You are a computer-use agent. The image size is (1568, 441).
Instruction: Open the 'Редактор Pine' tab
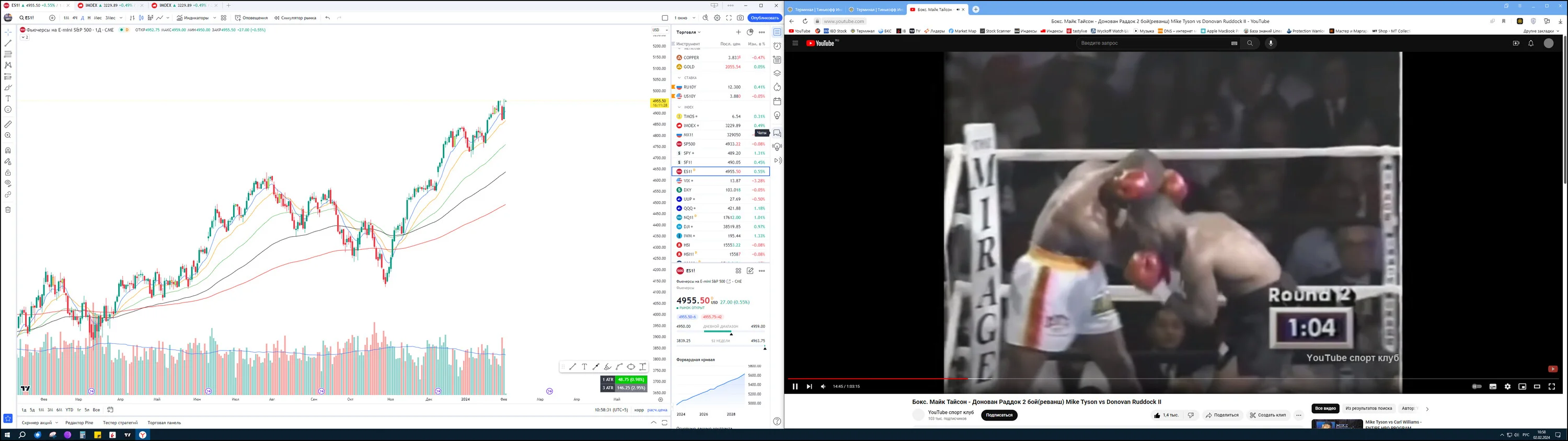click(79, 423)
